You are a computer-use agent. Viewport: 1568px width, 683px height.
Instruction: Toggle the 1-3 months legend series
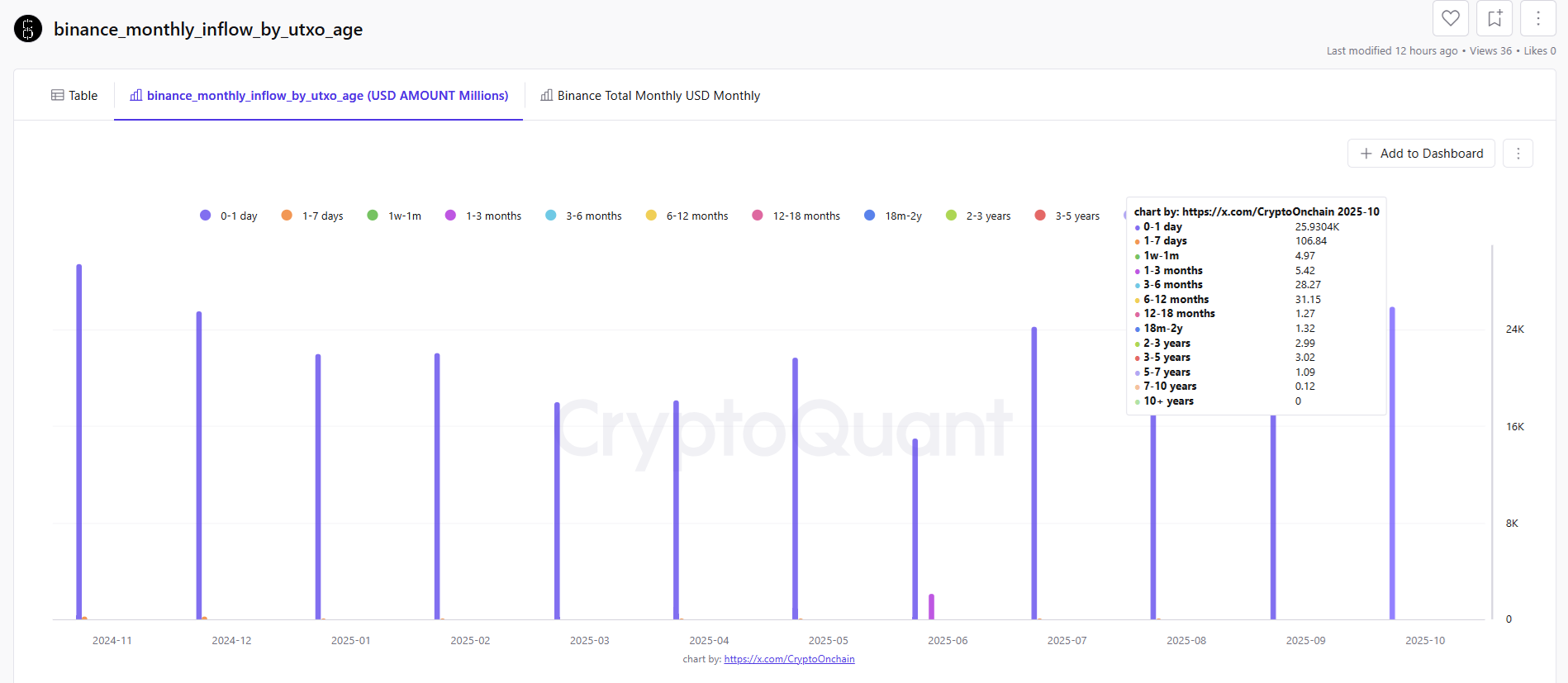tap(483, 216)
